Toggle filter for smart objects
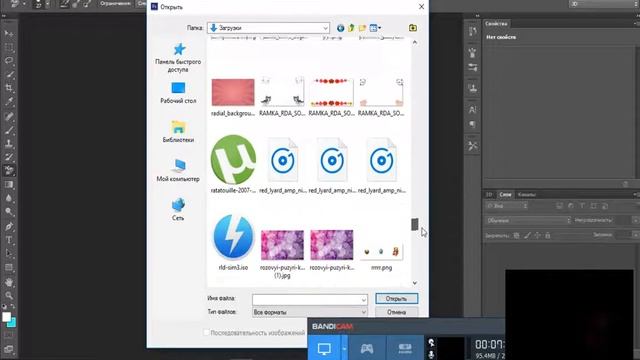The height and width of the screenshot is (360, 640). 605,206
